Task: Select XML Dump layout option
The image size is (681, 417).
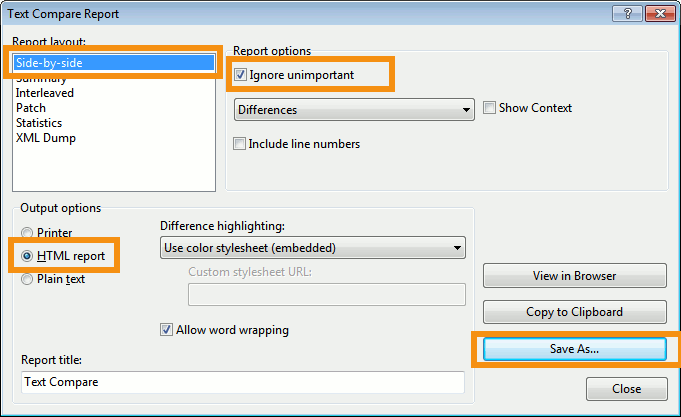Action: 46,138
